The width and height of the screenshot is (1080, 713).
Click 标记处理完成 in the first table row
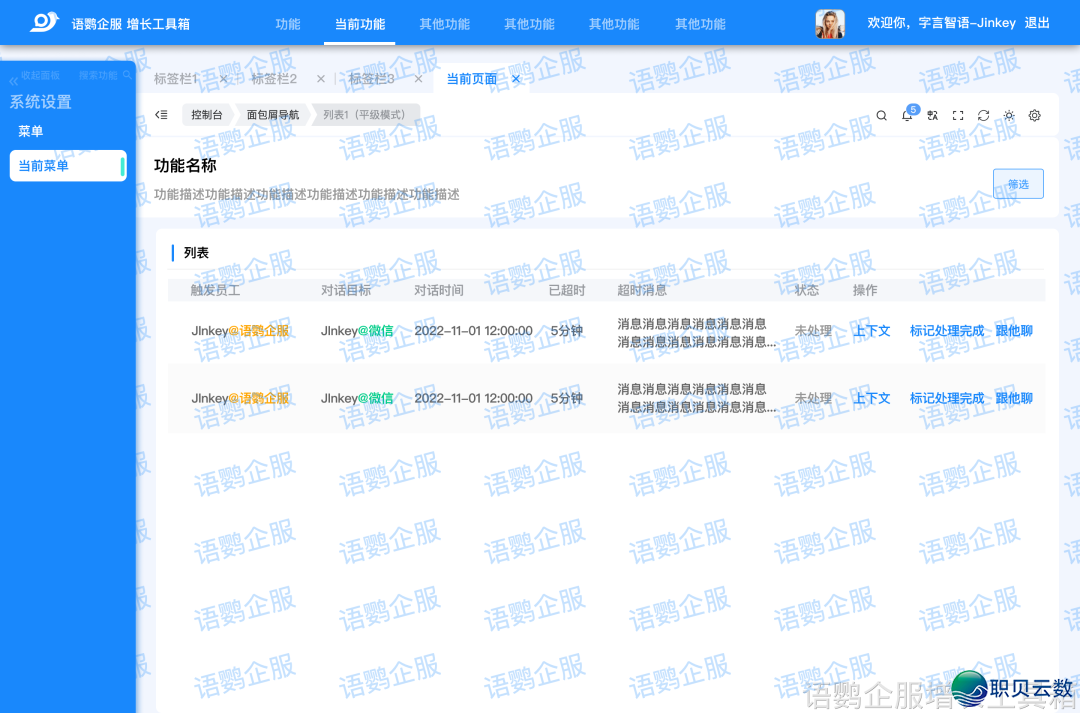coord(947,331)
